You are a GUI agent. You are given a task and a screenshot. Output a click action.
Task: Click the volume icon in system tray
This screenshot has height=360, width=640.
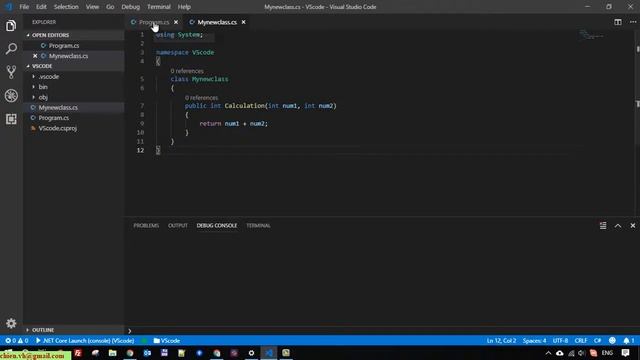[582, 353]
